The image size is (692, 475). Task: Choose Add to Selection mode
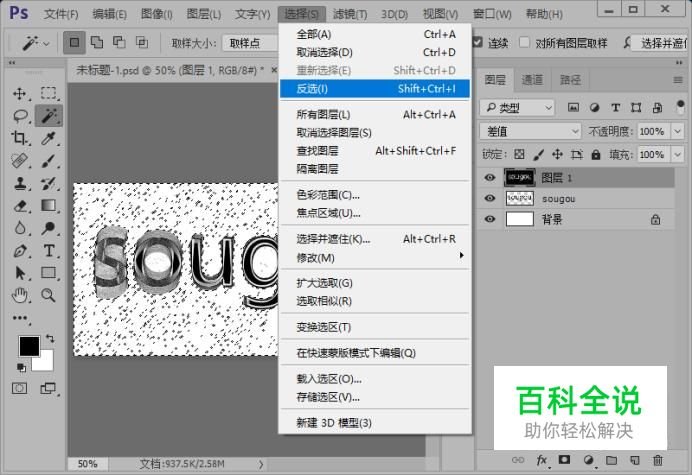[97, 42]
